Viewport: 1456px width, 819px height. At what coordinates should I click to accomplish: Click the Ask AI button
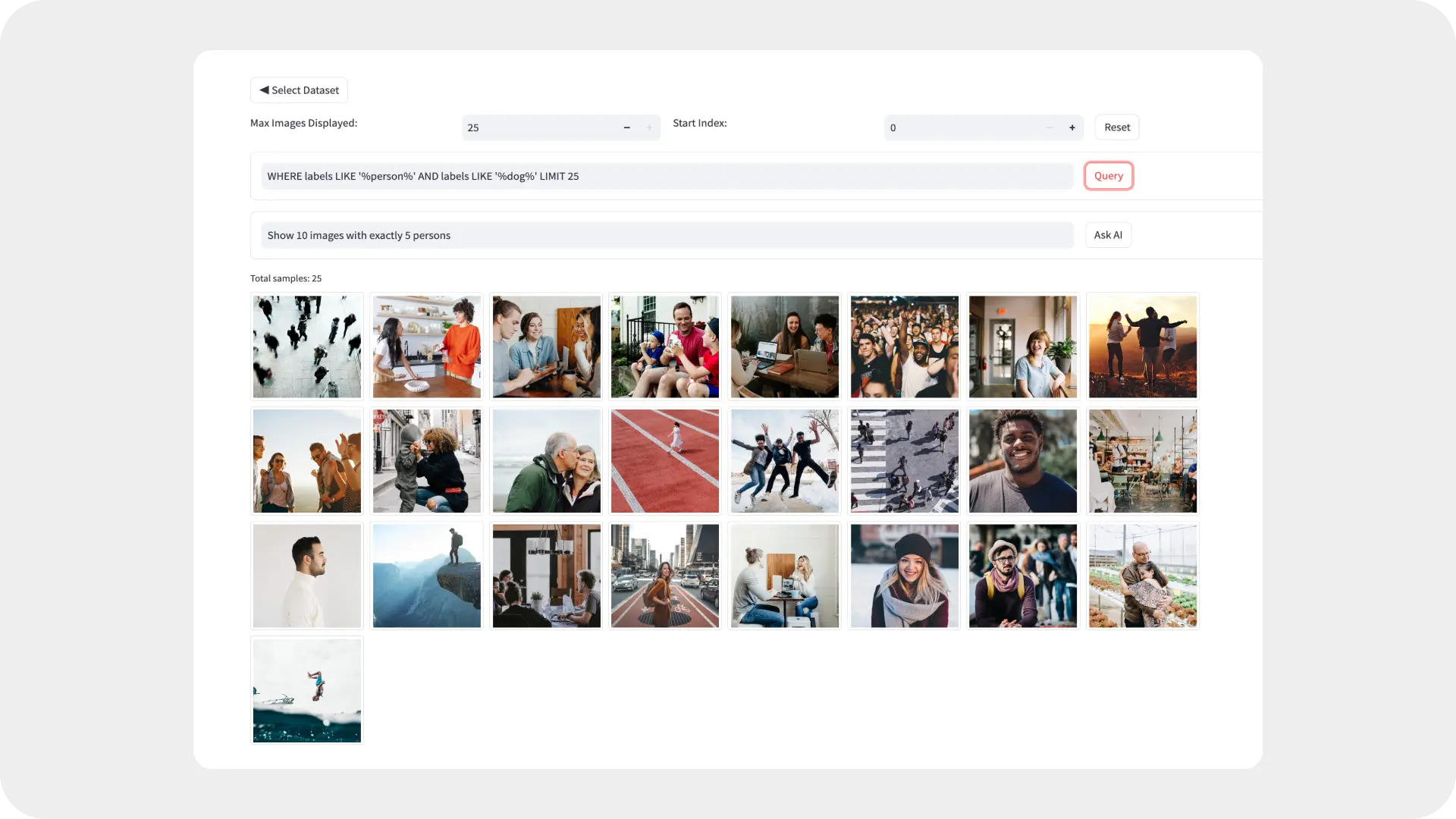[1108, 235]
